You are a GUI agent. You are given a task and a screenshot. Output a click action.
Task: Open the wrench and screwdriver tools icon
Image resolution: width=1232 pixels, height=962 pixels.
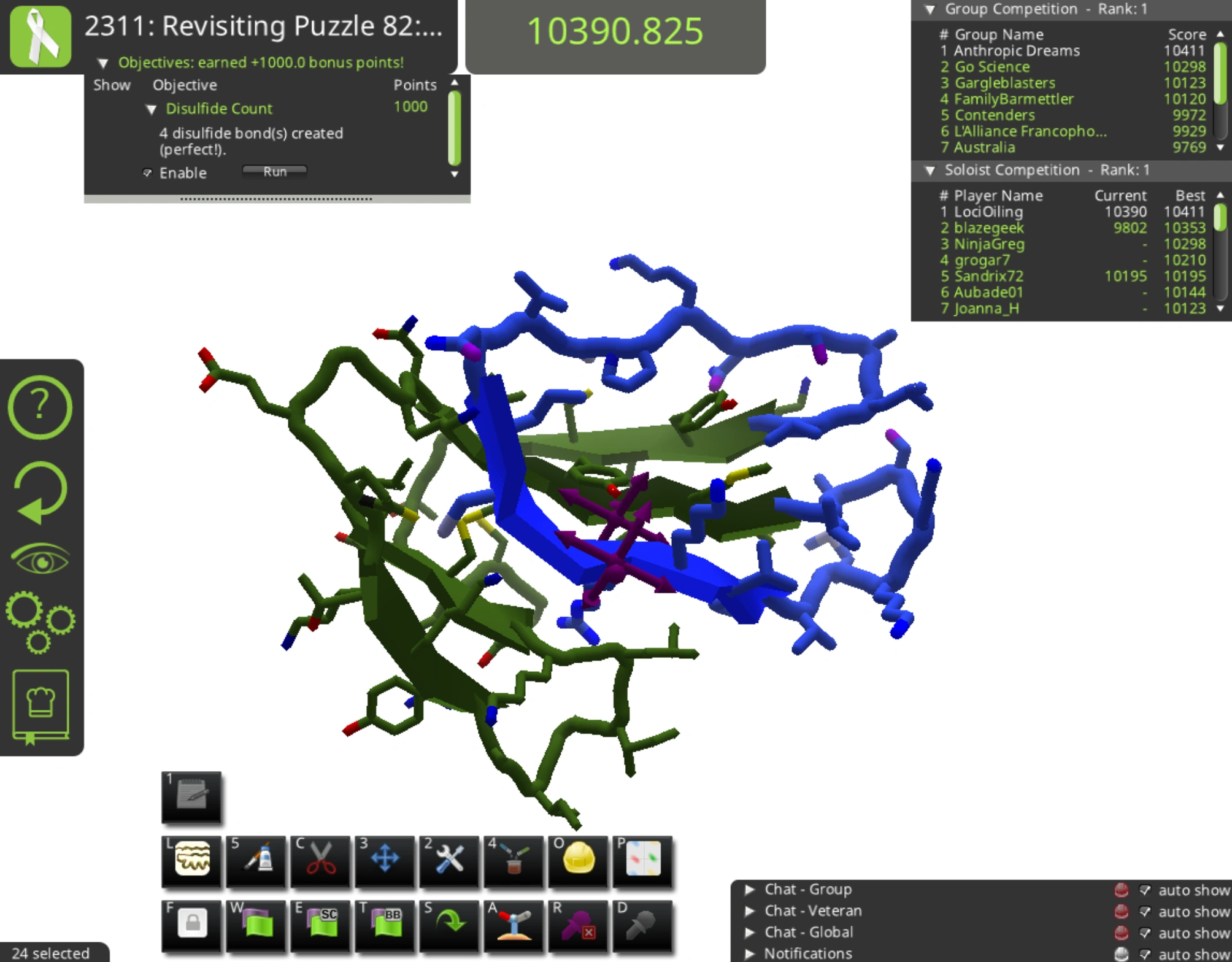tap(449, 859)
